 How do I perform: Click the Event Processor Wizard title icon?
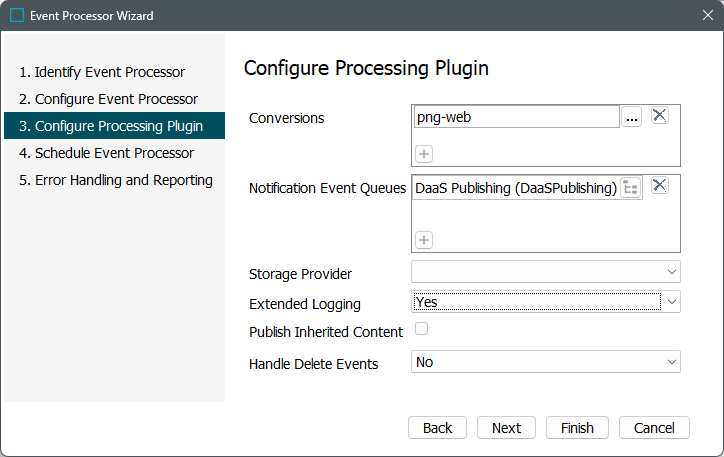17,16
